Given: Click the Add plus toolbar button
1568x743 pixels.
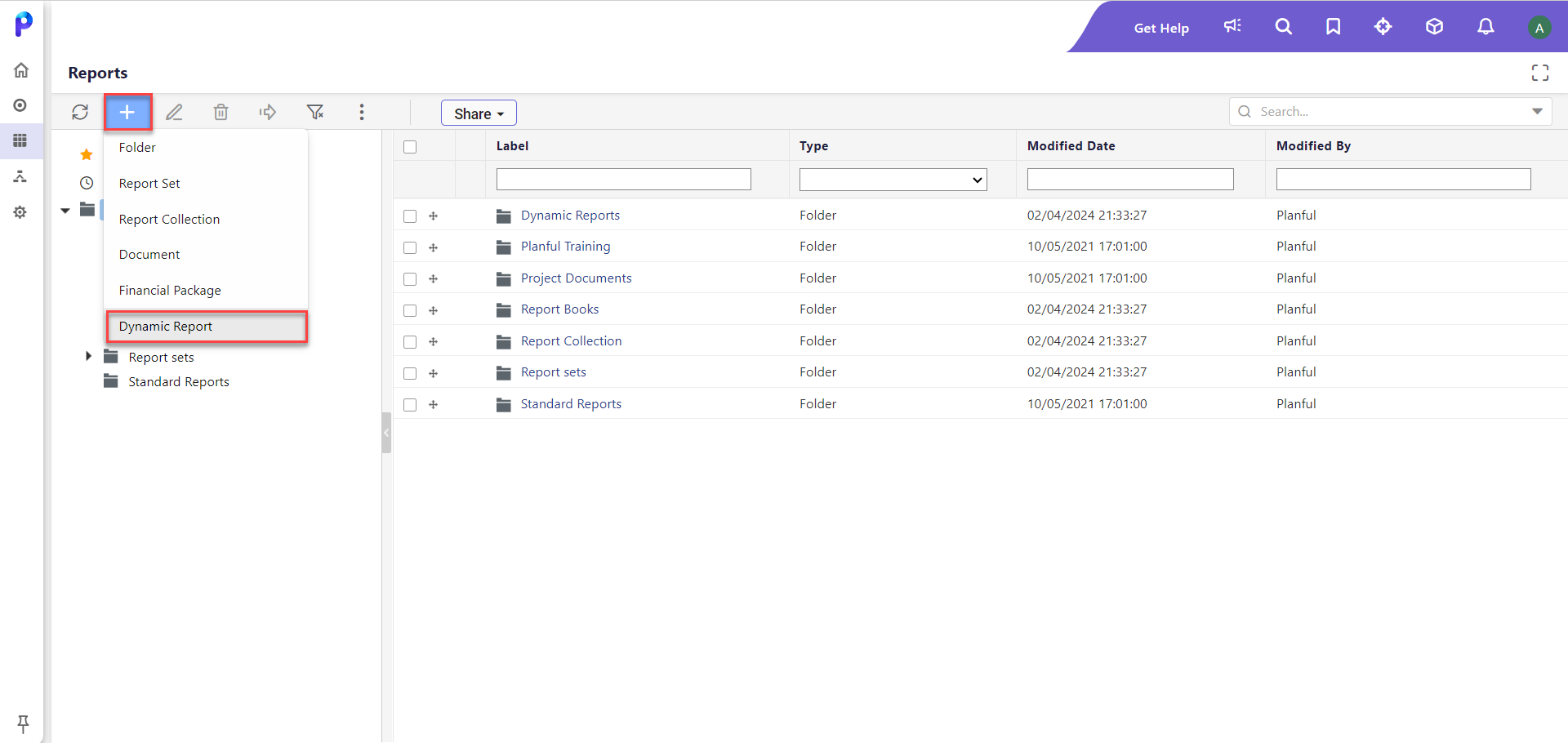Looking at the screenshot, I should pos(127,112).
